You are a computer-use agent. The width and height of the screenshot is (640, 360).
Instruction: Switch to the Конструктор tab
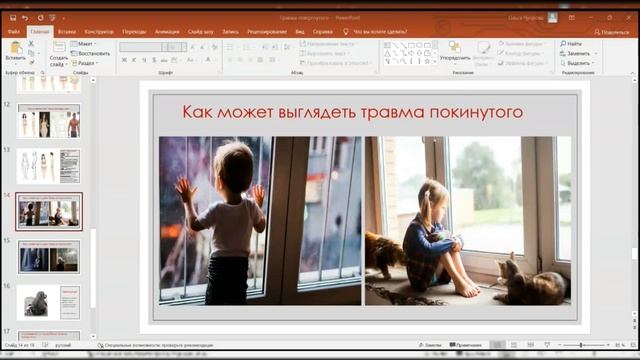pos(99,32)
